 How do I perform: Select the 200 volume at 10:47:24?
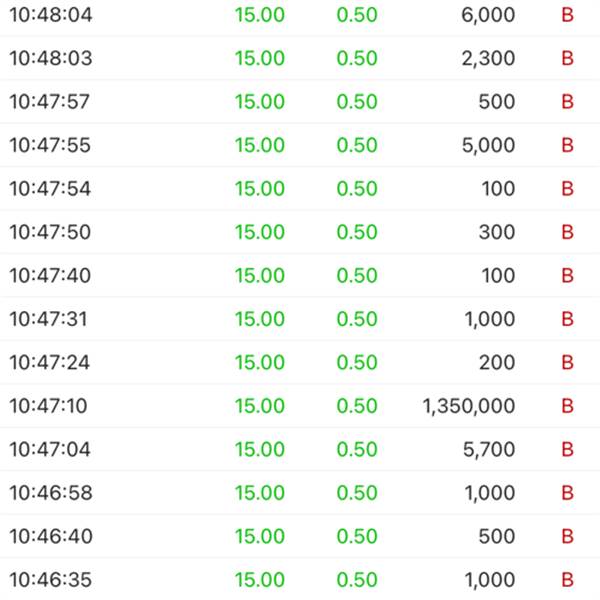(496, 363)
